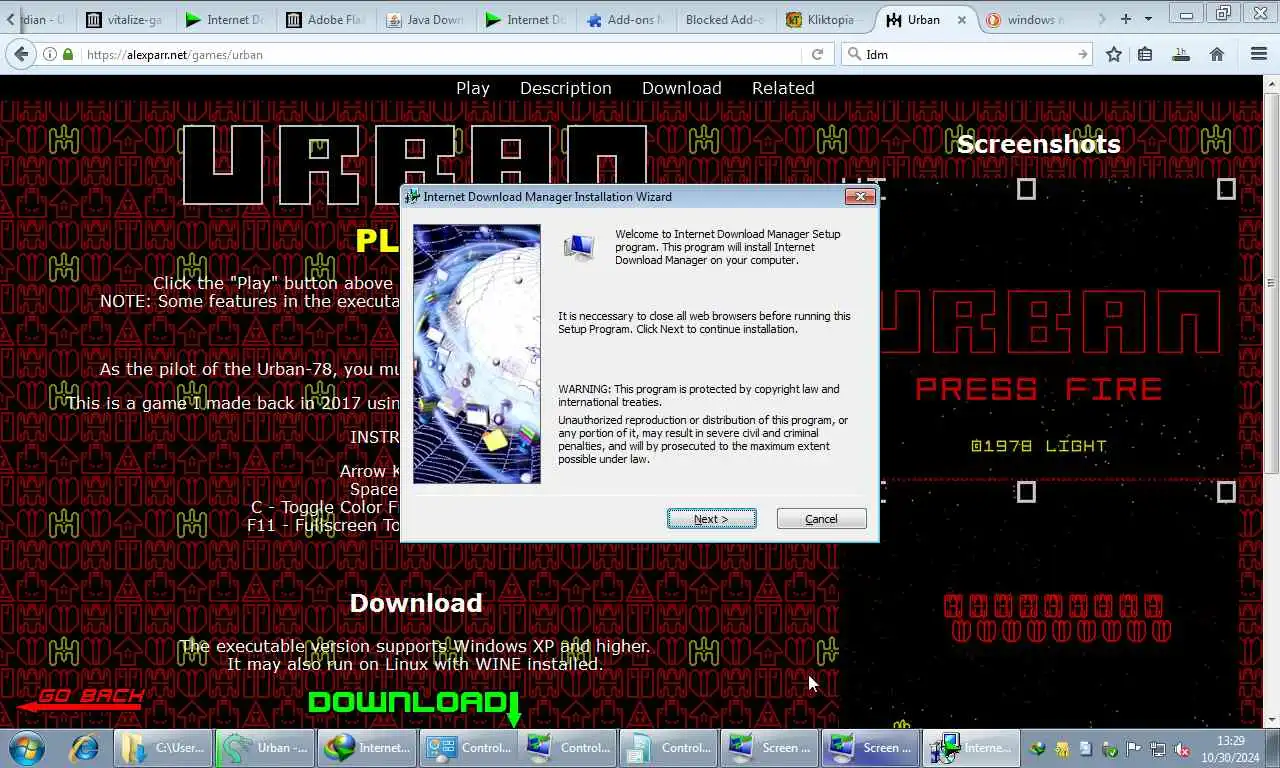Open the network tray icon
Image resolution: width=1280 pixels, height=768 pixels.
click(x=1157, y=749)
